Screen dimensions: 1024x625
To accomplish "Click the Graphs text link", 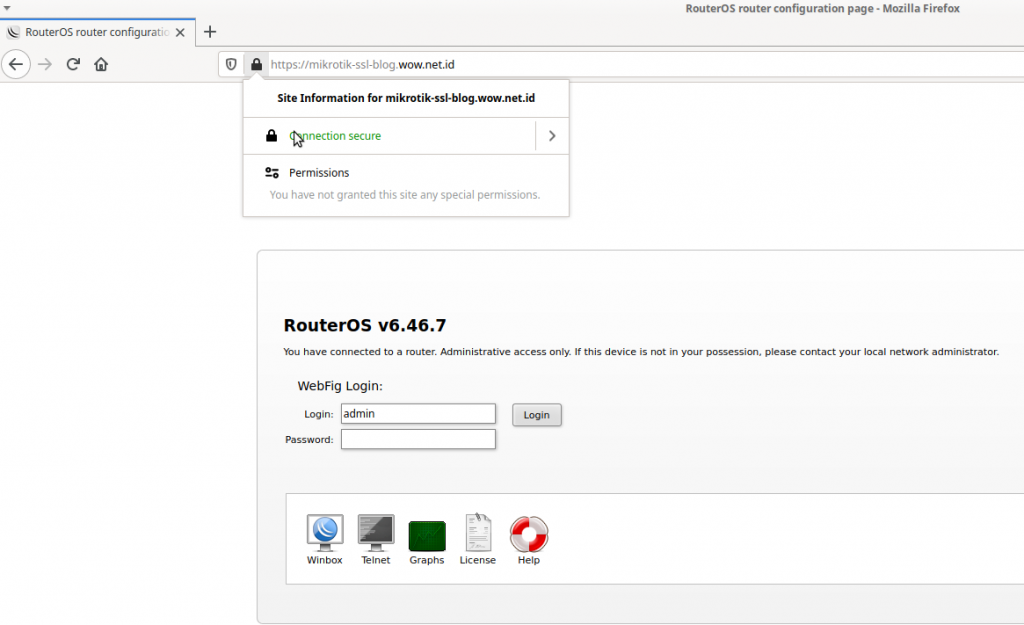I will tap(426, 560).
